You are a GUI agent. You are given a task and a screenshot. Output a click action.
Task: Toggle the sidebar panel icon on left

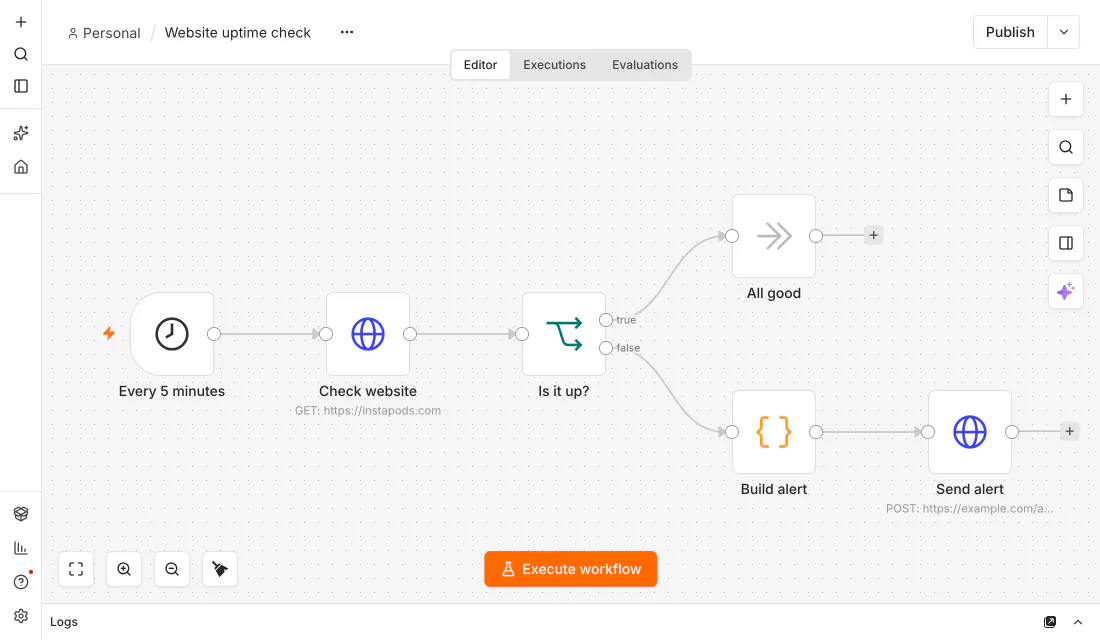[21, 86]
